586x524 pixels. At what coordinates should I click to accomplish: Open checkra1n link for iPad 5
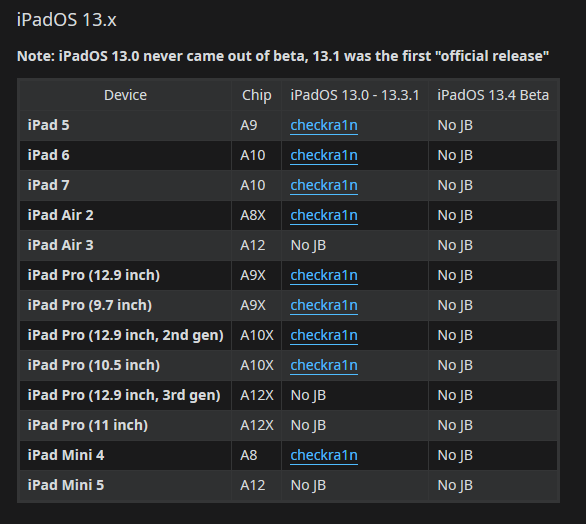click(x=324, y=125)
